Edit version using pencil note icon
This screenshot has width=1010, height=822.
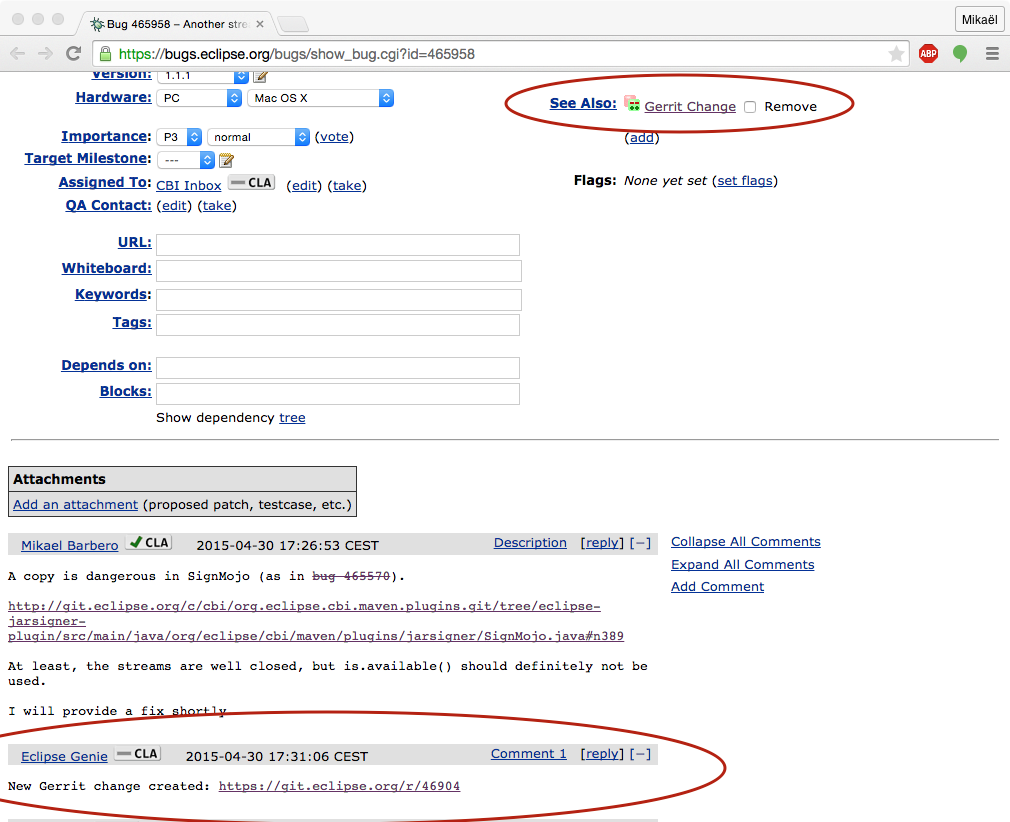point(260,76)
